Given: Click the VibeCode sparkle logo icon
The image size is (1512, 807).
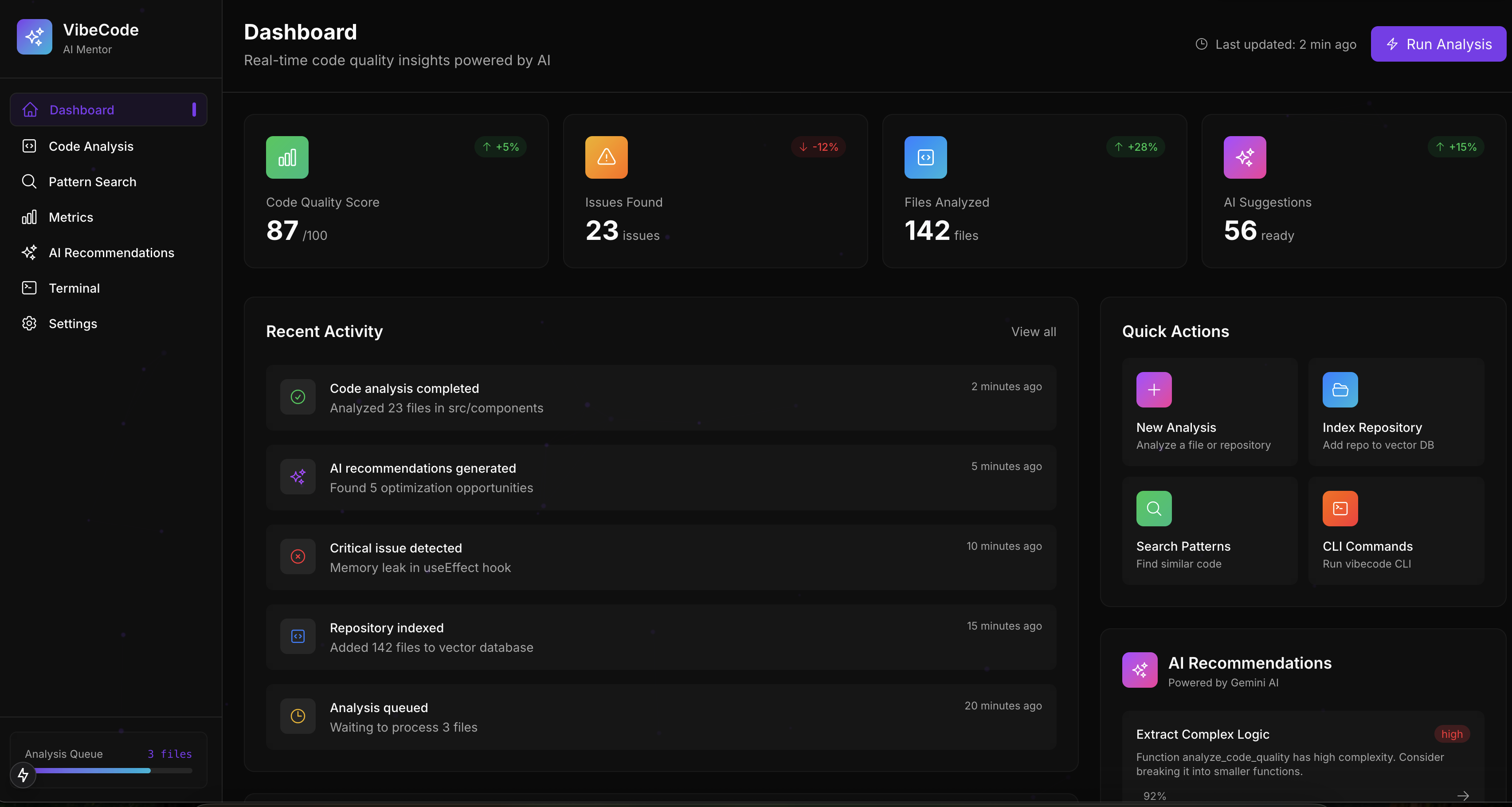Looking at the screenshot, I should pyautogui.click(x=34, y=37).
